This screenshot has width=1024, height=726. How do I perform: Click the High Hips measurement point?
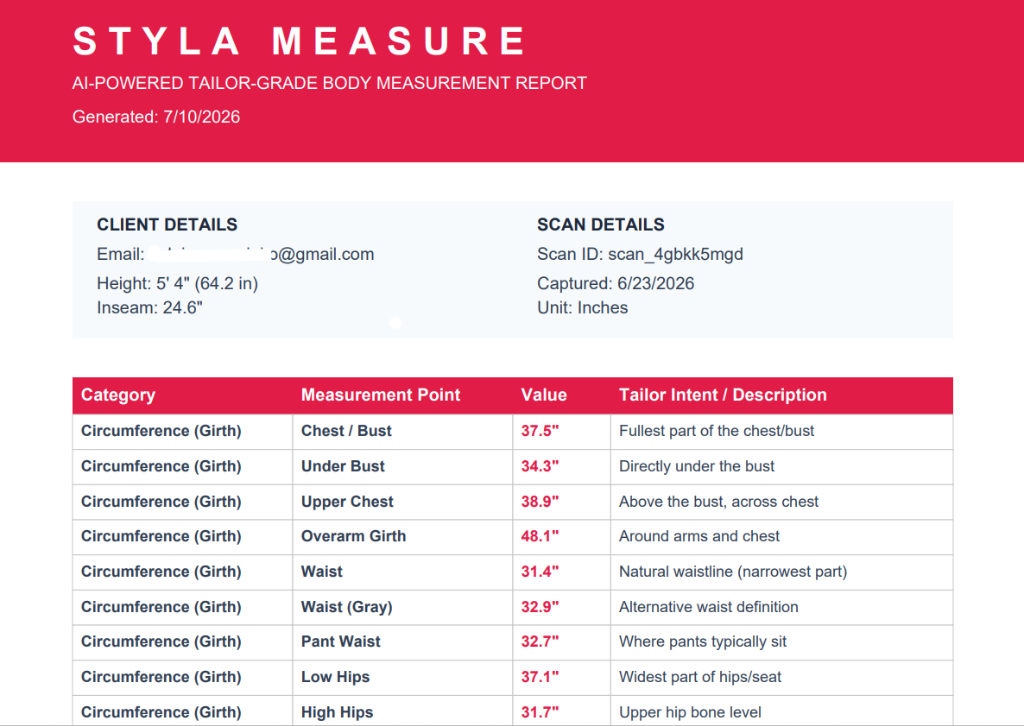coord(337,712)
